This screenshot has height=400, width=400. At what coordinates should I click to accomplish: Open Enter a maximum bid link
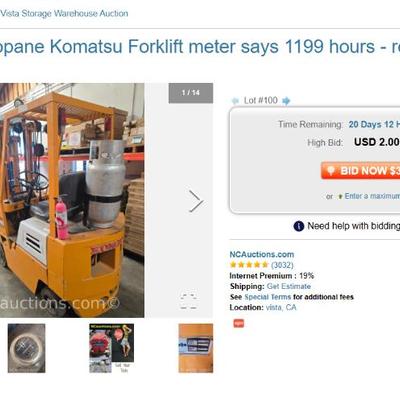(x=372, y=196)
